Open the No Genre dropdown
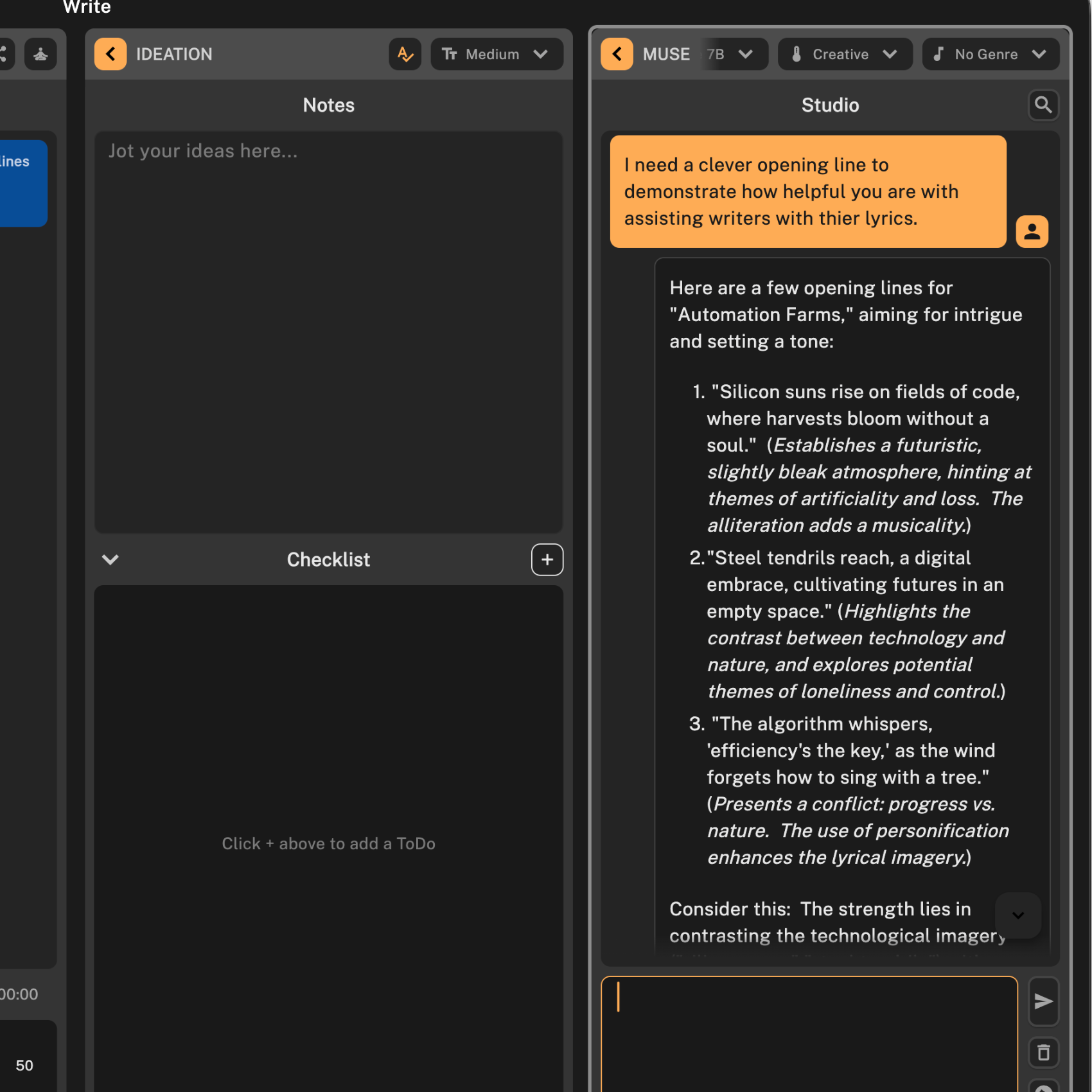 tap(990, 54)
